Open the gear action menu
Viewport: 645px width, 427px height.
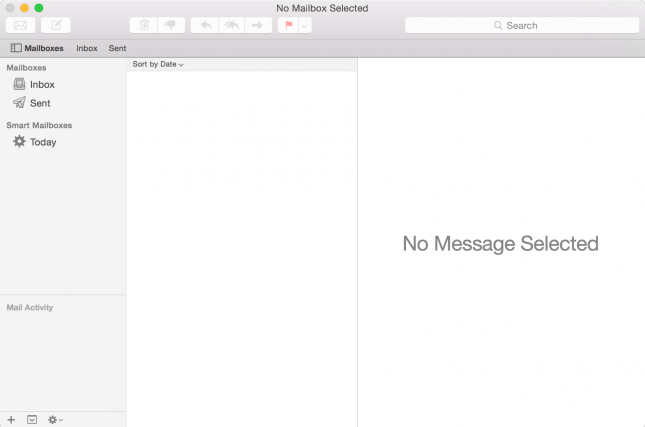click(x=55, y=420)
